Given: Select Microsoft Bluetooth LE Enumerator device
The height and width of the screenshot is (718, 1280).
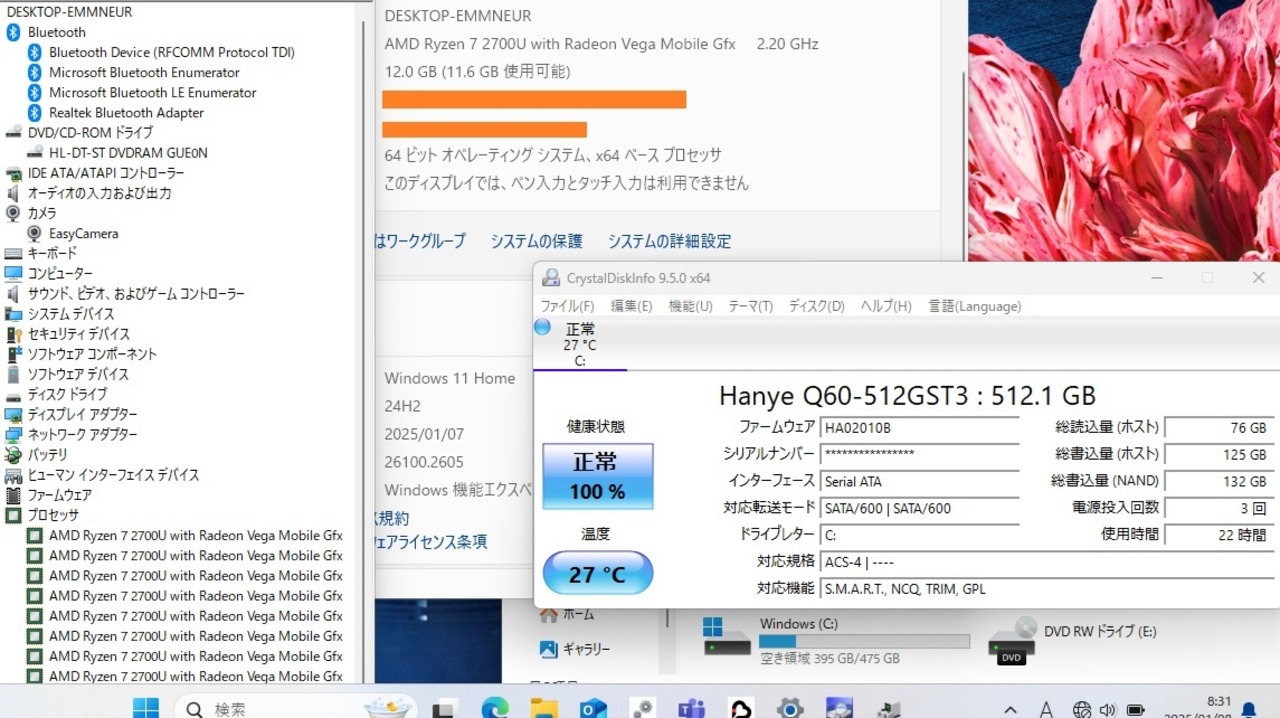Looking at the screenshot, I should (x=153, y=92).
